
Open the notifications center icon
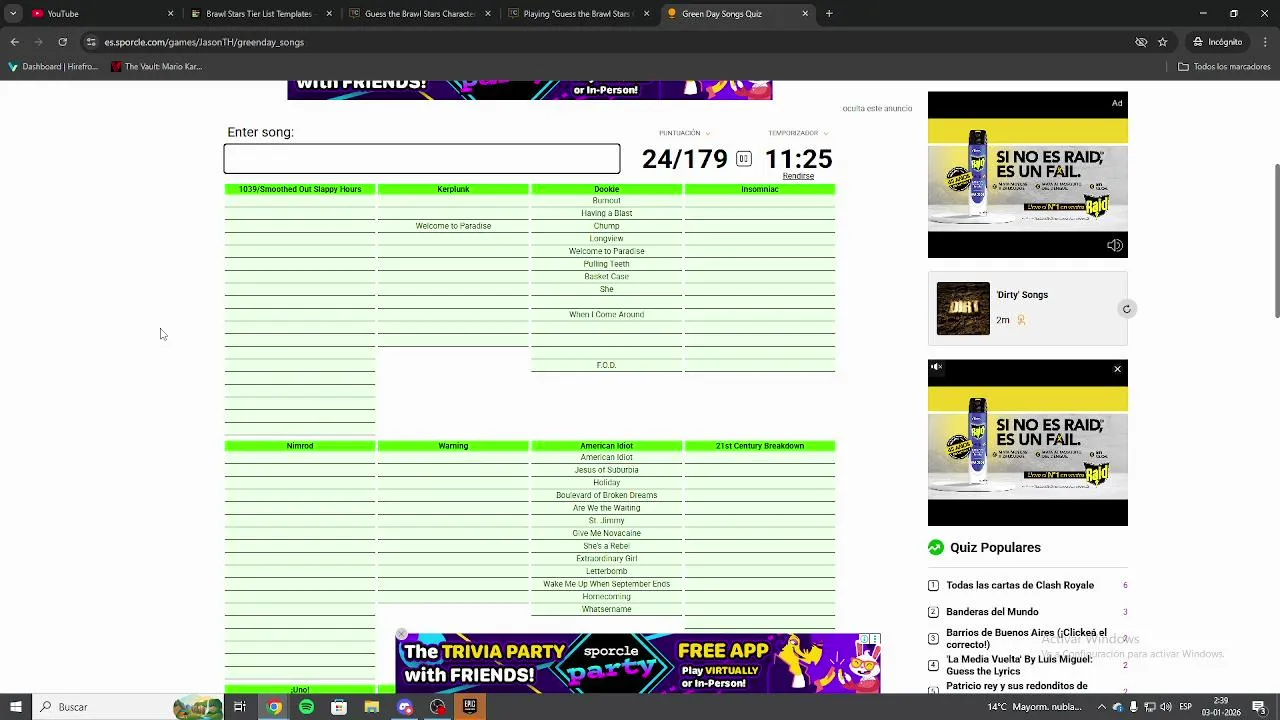coord(1259,707)
